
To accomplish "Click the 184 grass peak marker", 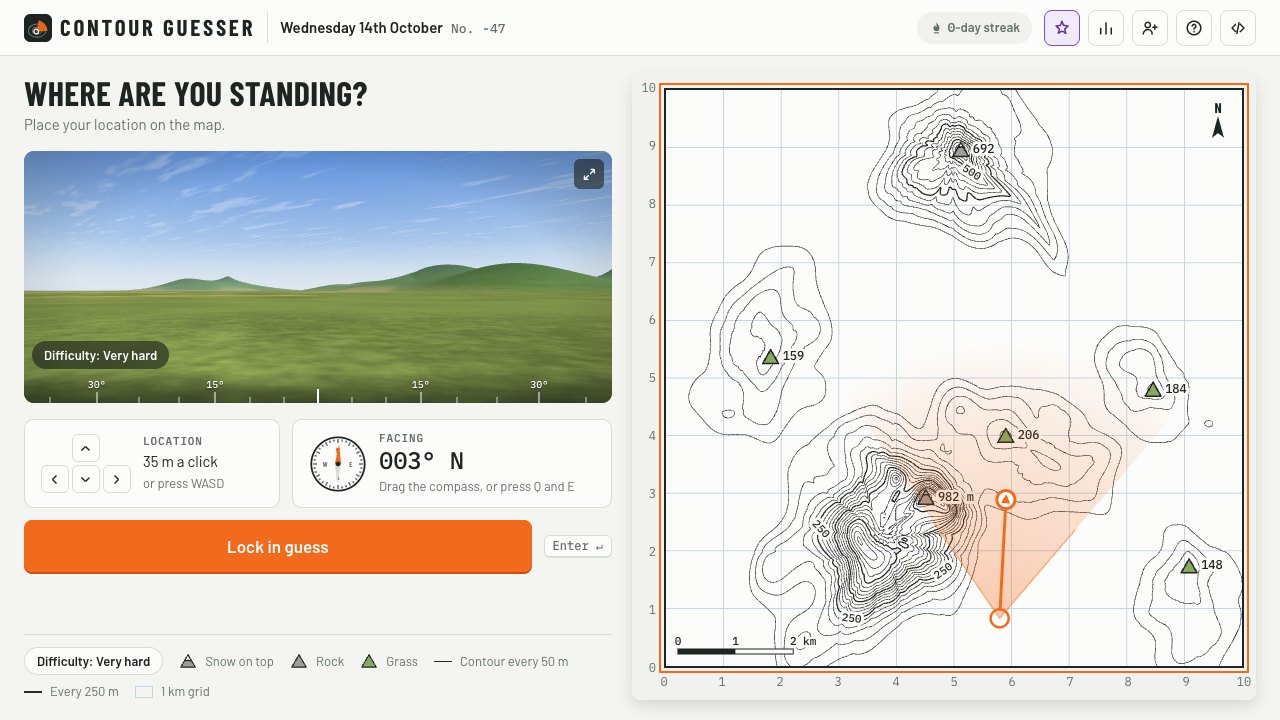I will pos(1153,389).
